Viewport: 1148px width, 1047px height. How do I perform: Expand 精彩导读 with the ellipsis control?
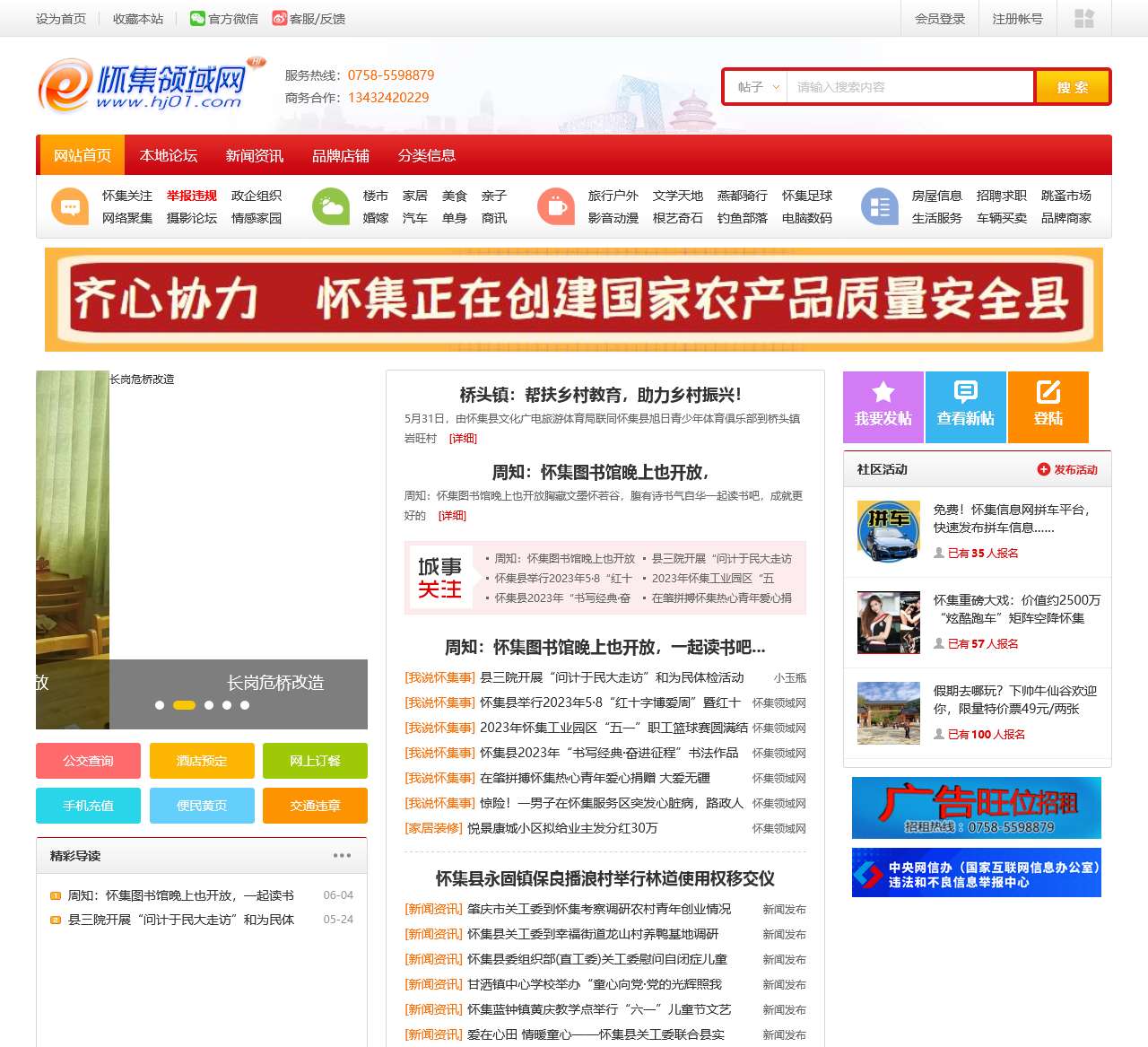[x=341, y=856]
